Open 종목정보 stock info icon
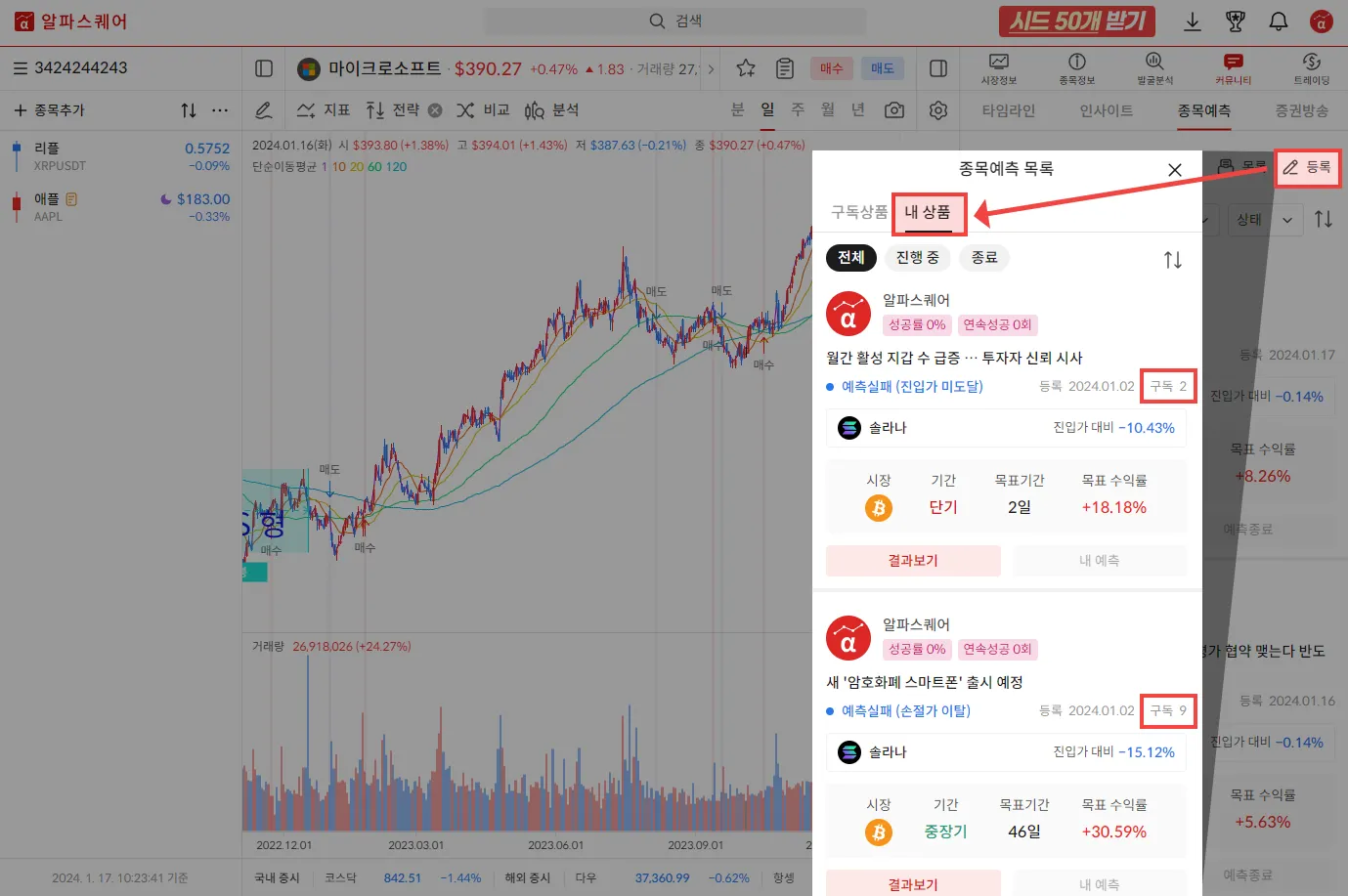The image size is (1348, 896). 1077,69
